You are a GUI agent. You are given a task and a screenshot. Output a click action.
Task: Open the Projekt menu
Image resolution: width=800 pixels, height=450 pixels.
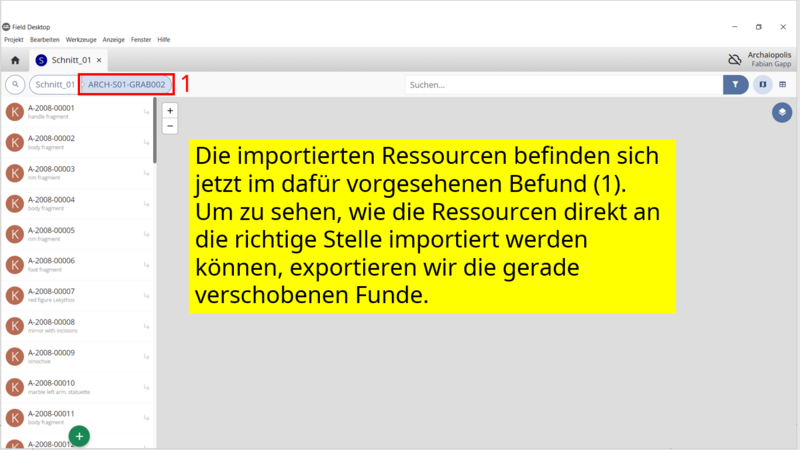(x=14, y=39)
